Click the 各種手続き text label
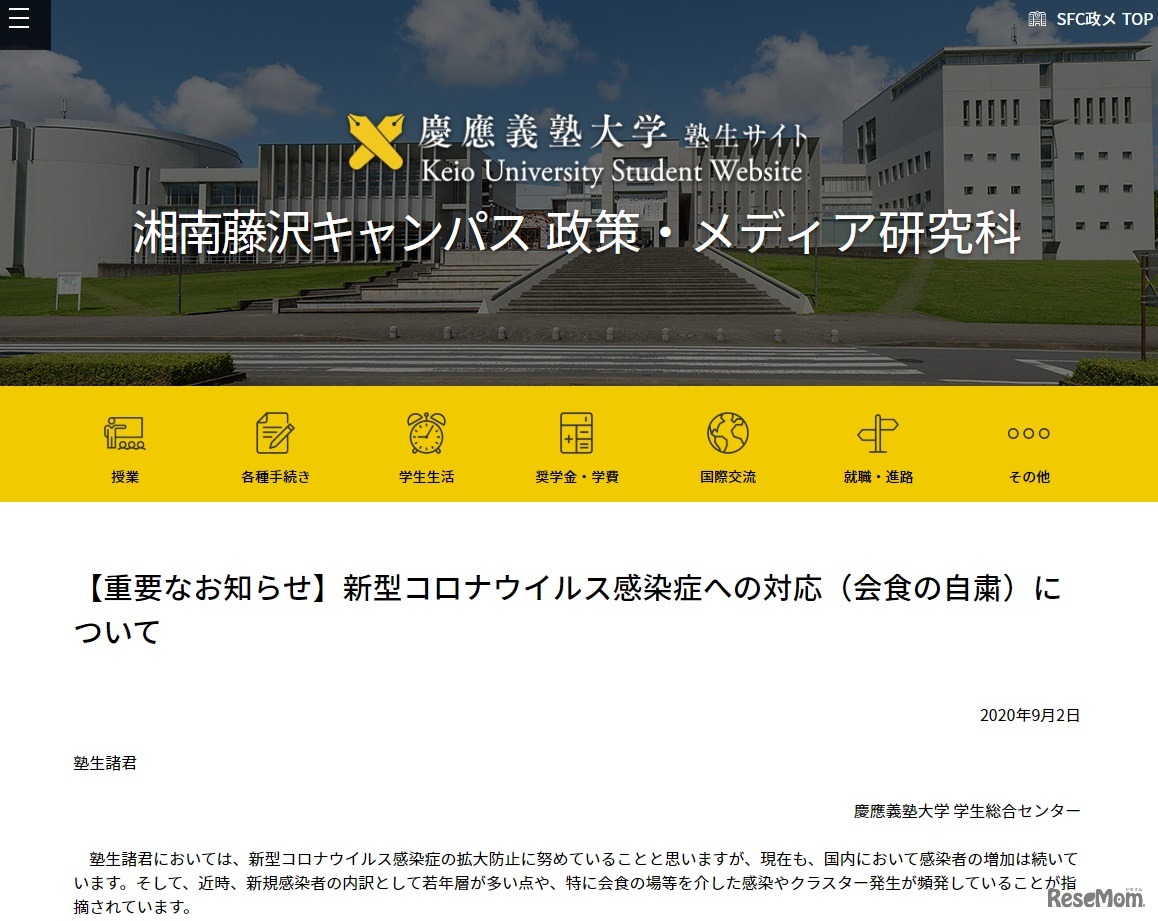The image size is (1158, 921). [275, 477]
